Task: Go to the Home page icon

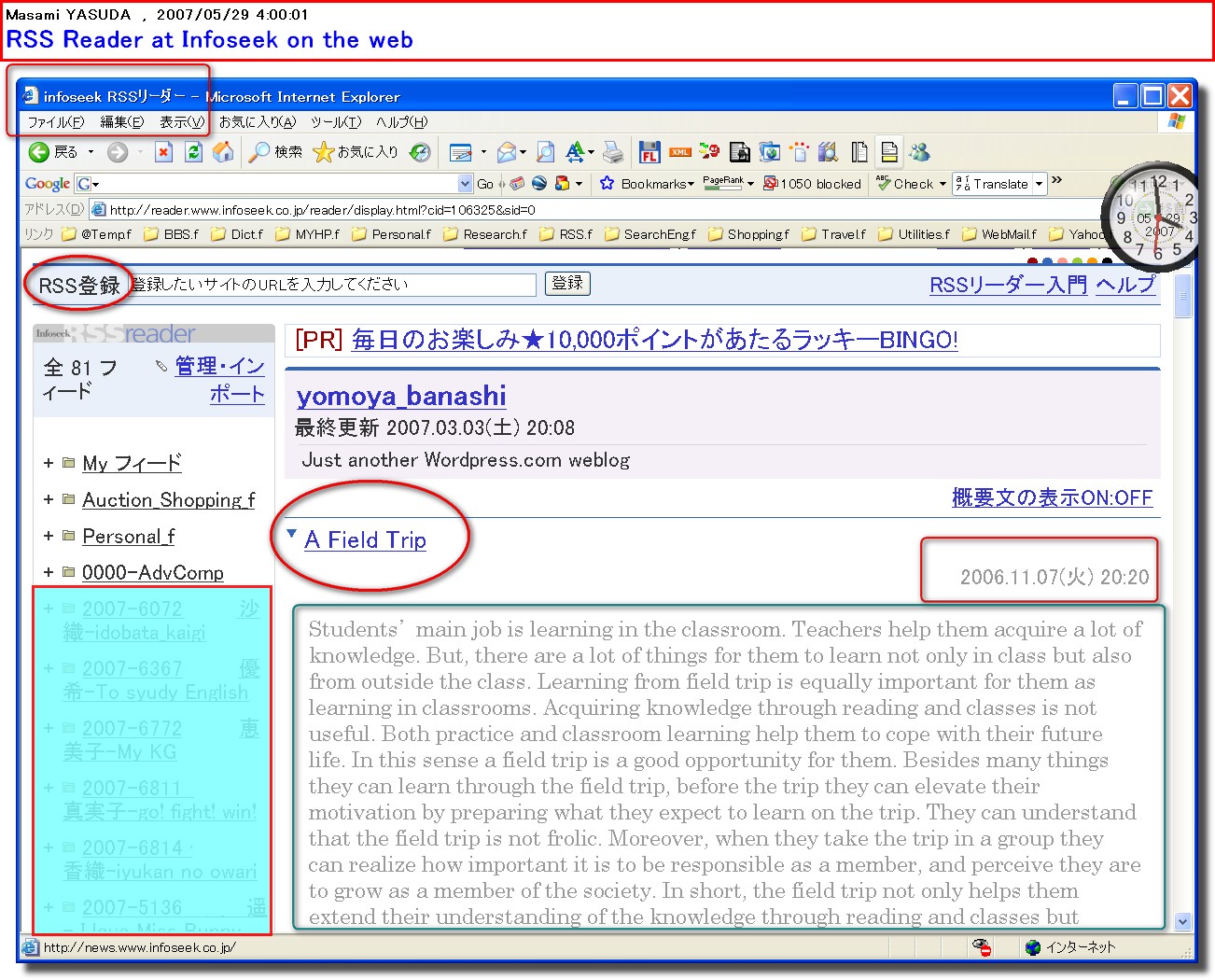Action: 223,152
